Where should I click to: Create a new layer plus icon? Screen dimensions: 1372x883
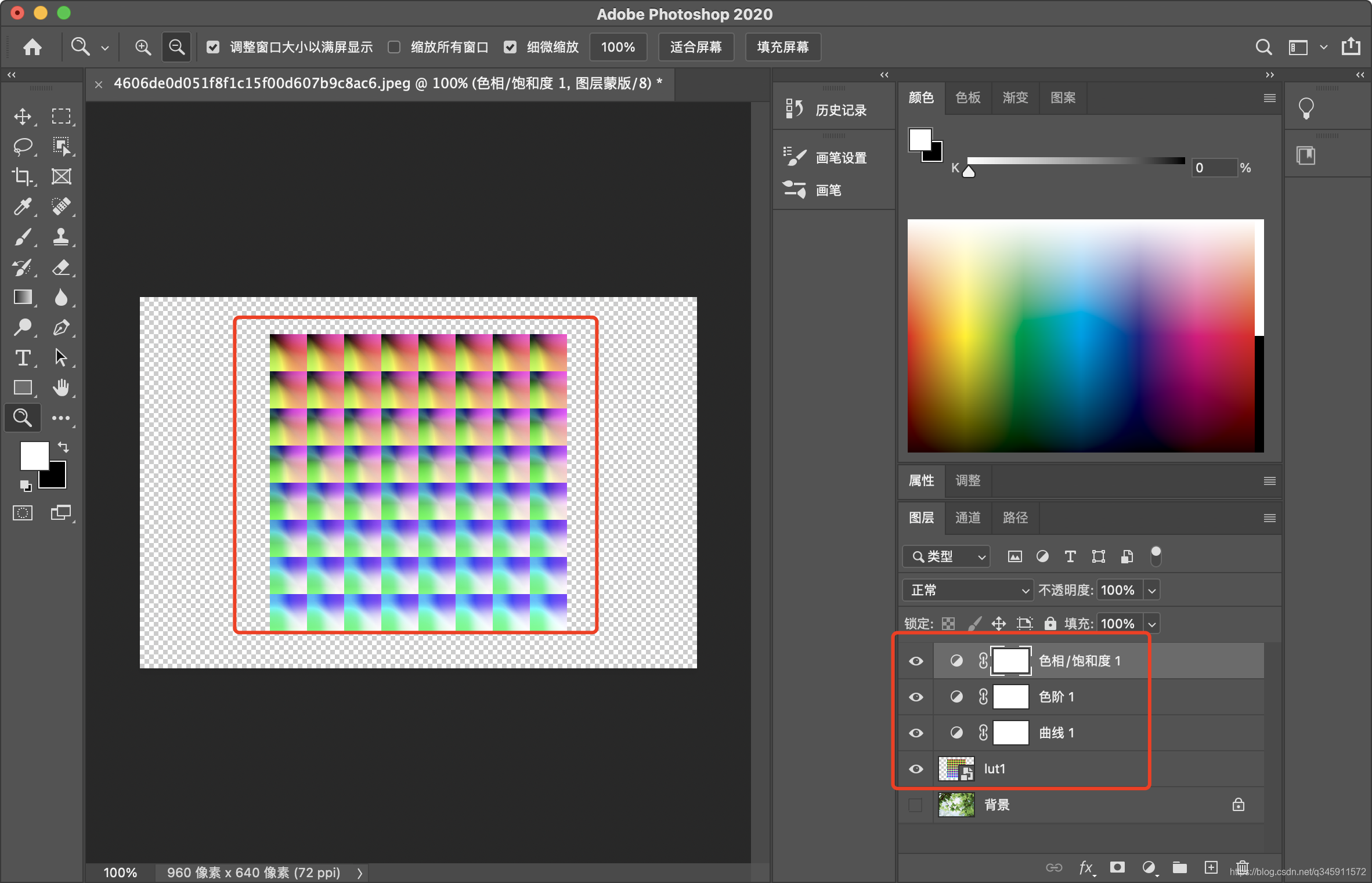coord(1211,867)
